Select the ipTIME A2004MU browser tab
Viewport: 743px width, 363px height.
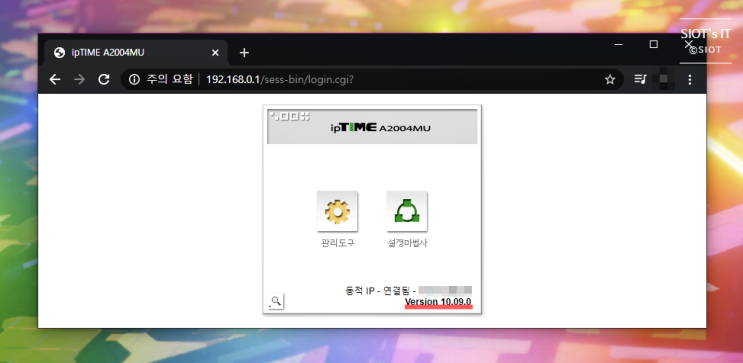[x=136, y=53]
